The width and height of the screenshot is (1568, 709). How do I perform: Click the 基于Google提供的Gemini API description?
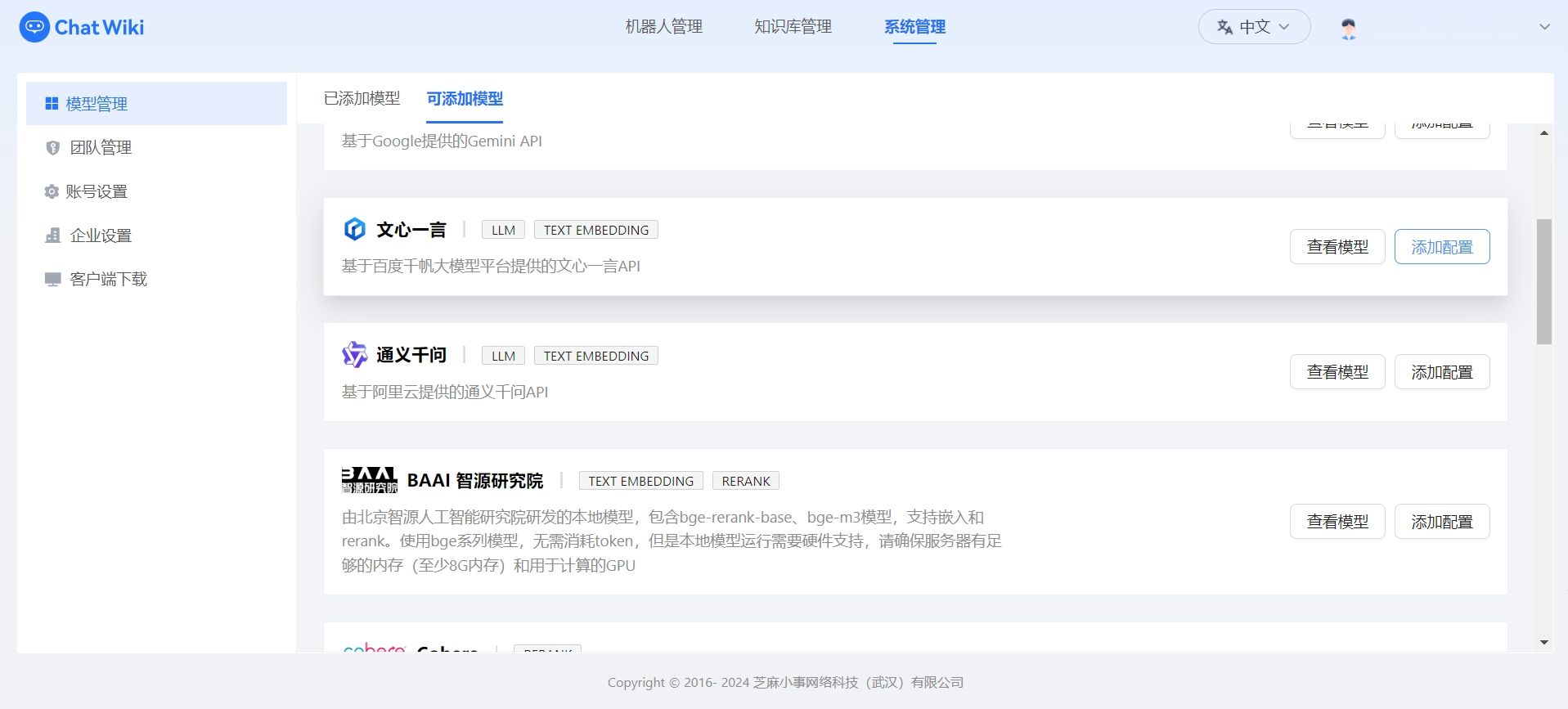click(x=442, y=141)
